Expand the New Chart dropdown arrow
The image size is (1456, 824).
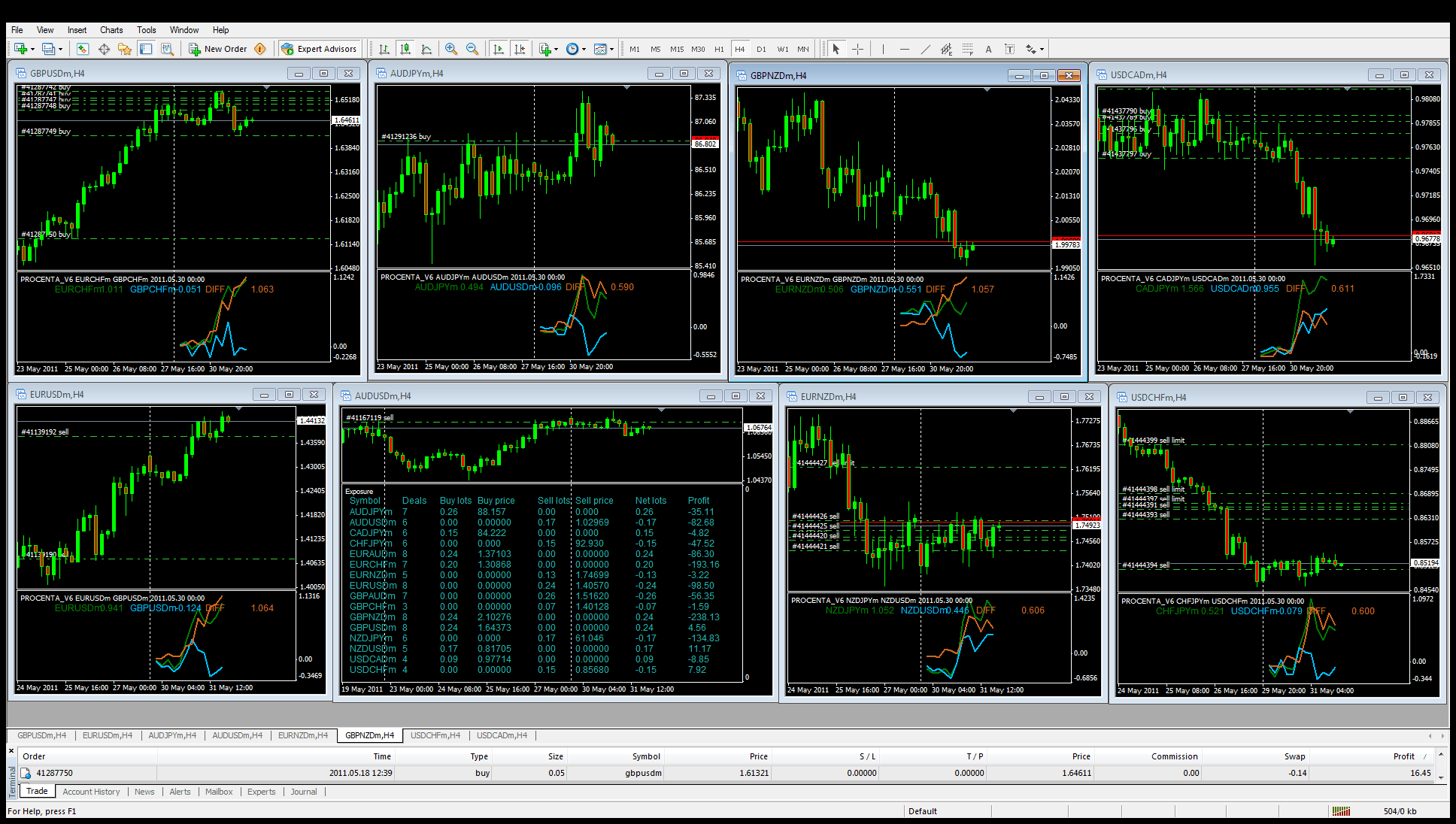click(x=32, y=49)
